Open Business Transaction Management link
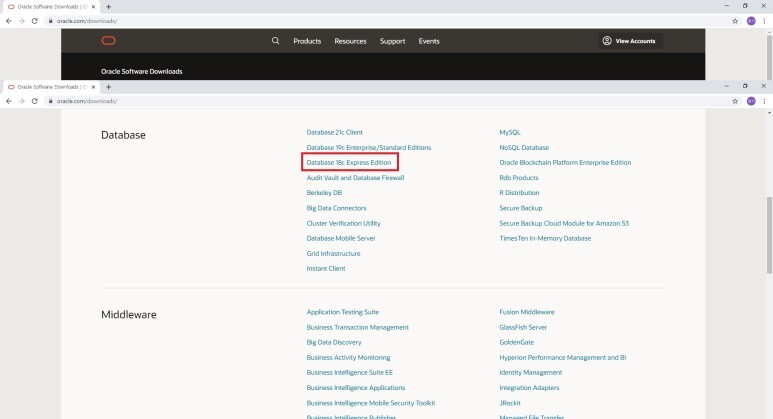This screenshot has width=773, height=419. click(357, 327)
